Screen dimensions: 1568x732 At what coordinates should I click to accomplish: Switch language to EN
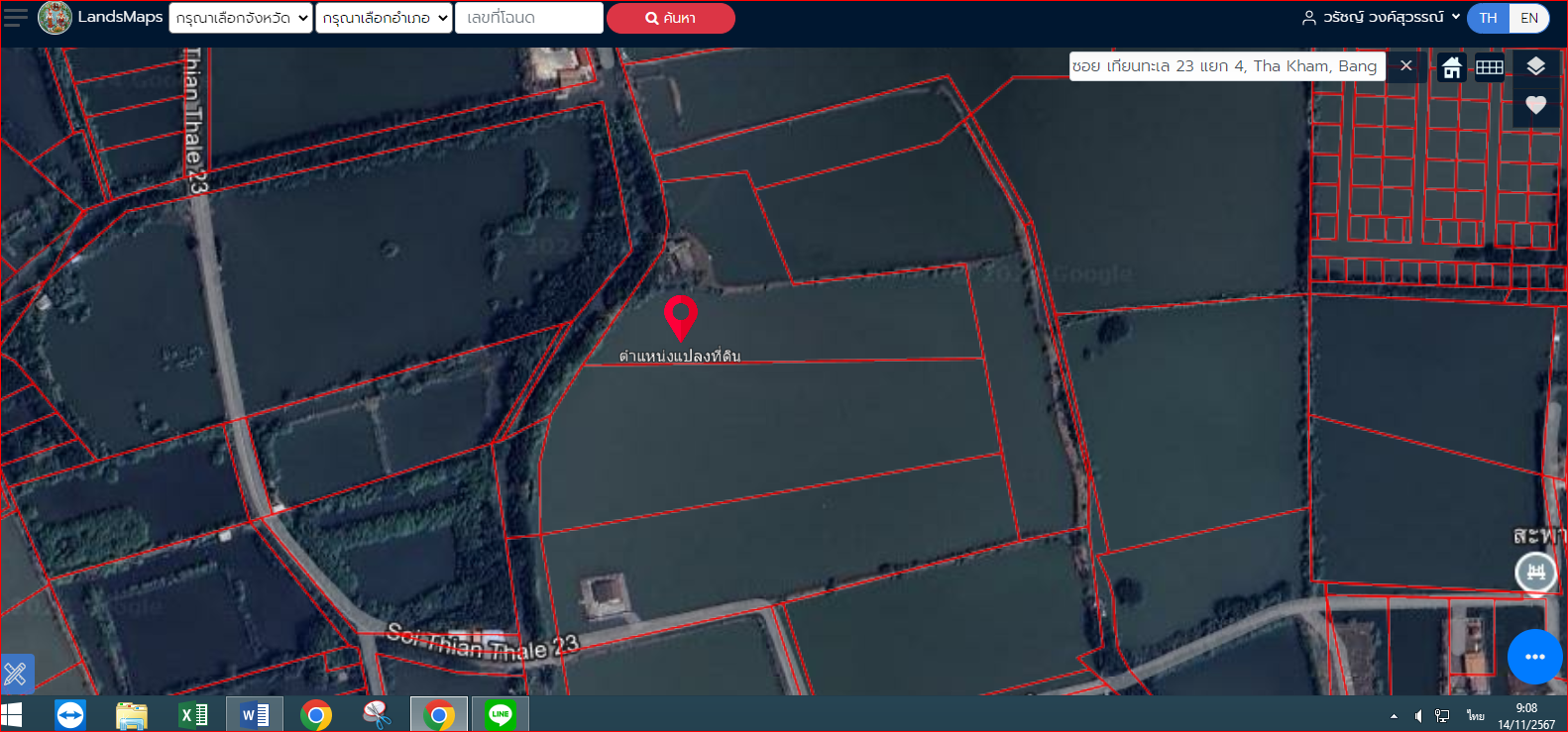click(x=1529, y=18)
